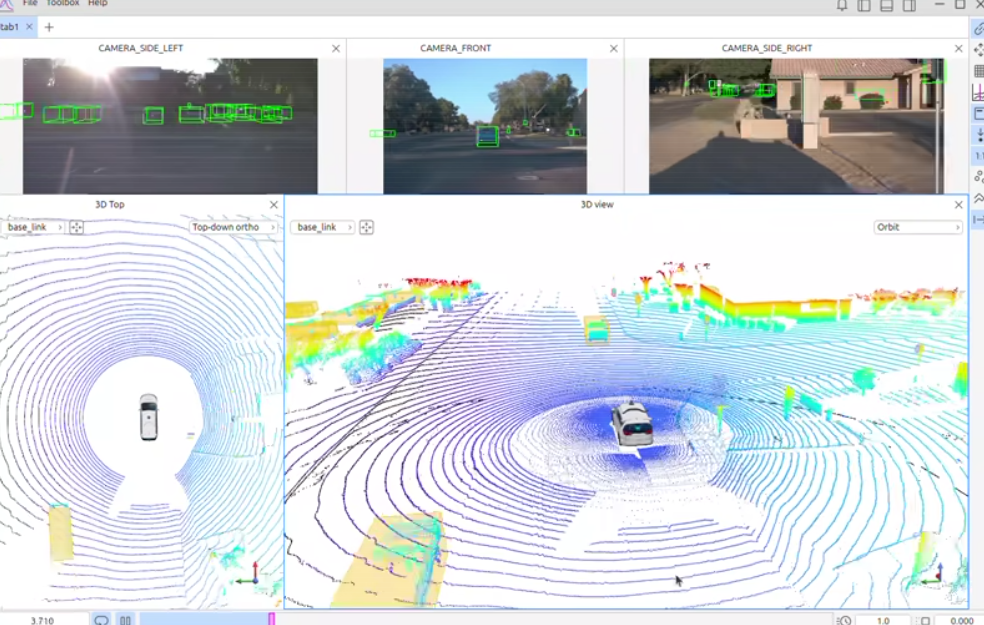Close the 3D view panel
The height and width of the screenshot is (625, 984).
958,205
